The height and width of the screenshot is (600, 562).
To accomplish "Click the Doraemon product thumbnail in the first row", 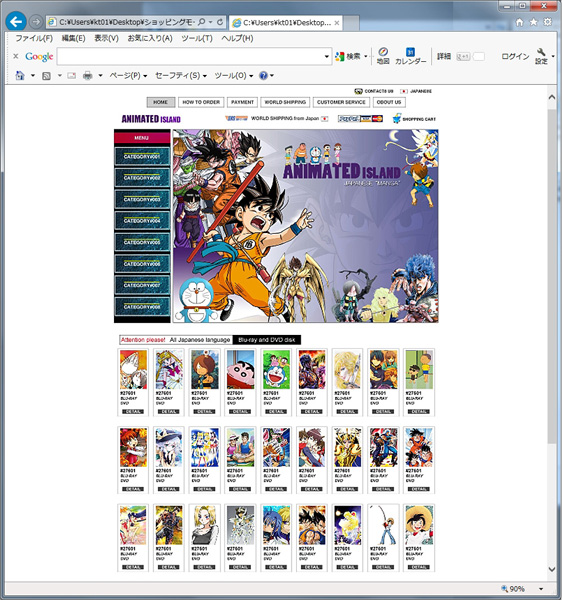I will coord(276,369).
